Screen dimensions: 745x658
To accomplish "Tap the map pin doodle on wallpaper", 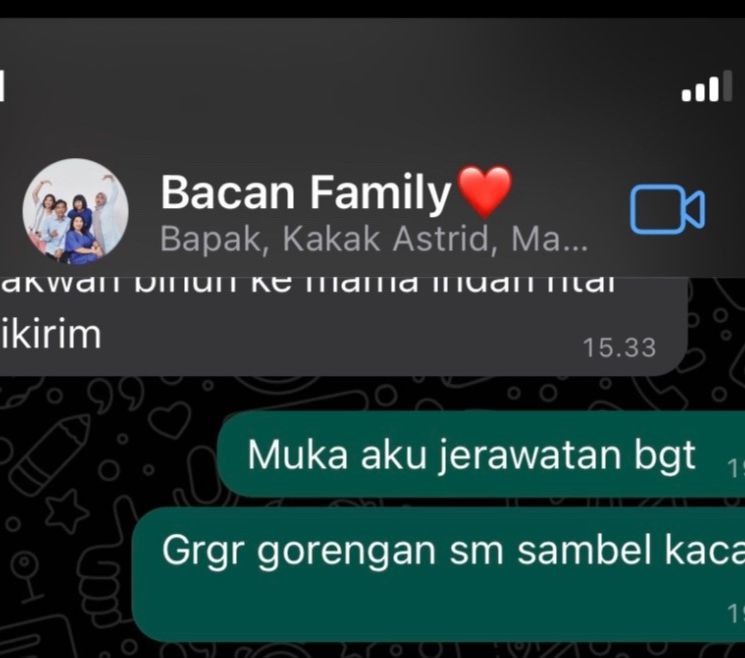I will coord(26,577).
